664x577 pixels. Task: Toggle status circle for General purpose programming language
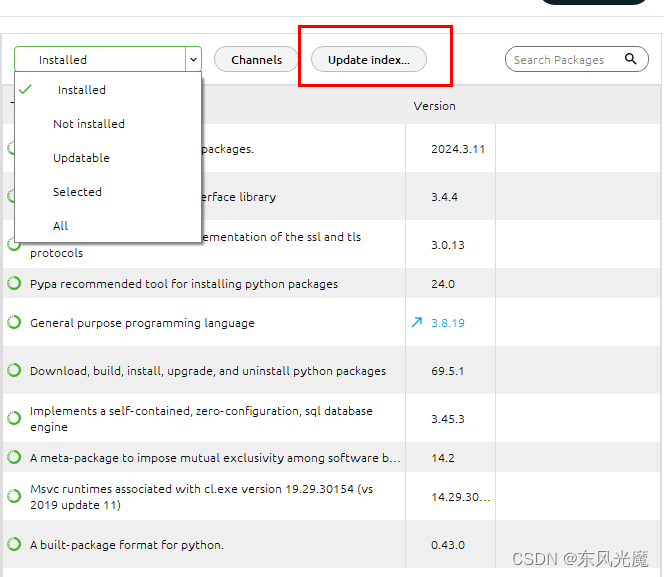[14, 322]
